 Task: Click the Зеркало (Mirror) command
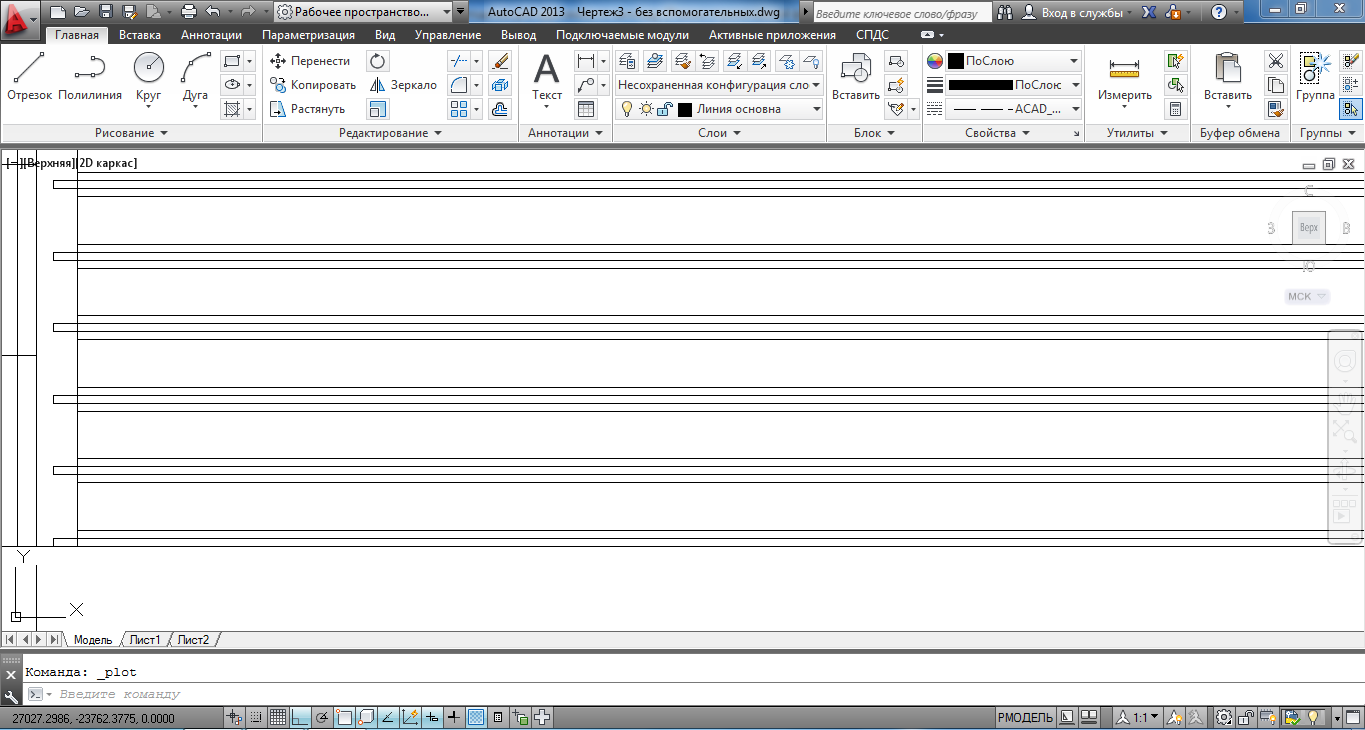402,85
